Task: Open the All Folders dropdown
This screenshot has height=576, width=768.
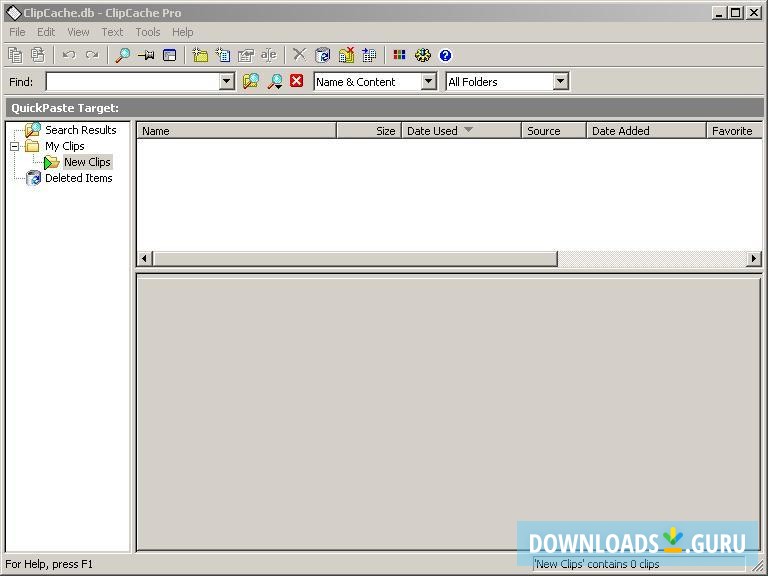Action: pos(560,81)
